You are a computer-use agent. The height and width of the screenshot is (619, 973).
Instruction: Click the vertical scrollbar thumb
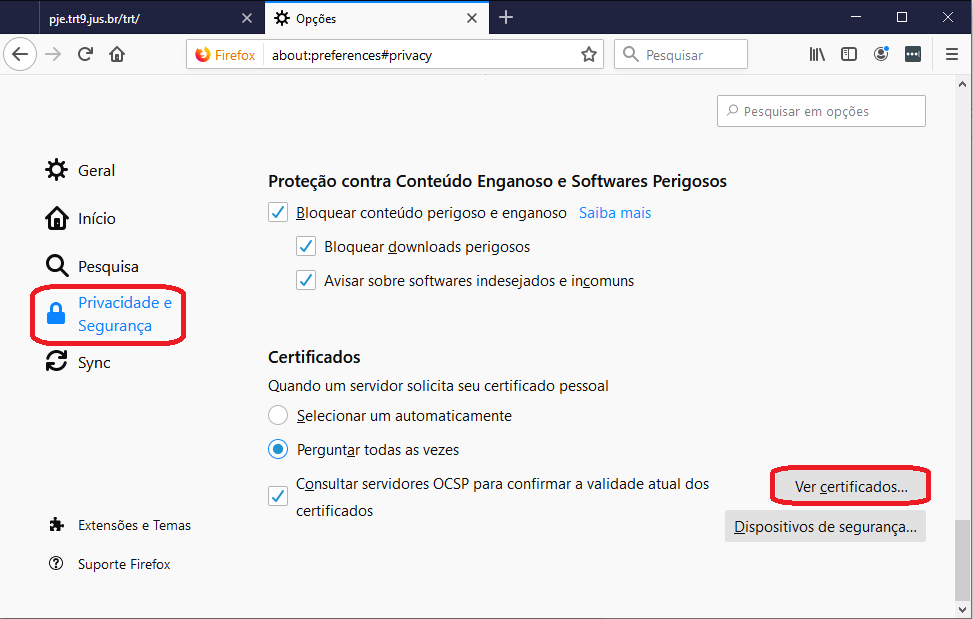pyautogui.click(x=962, y=560)
